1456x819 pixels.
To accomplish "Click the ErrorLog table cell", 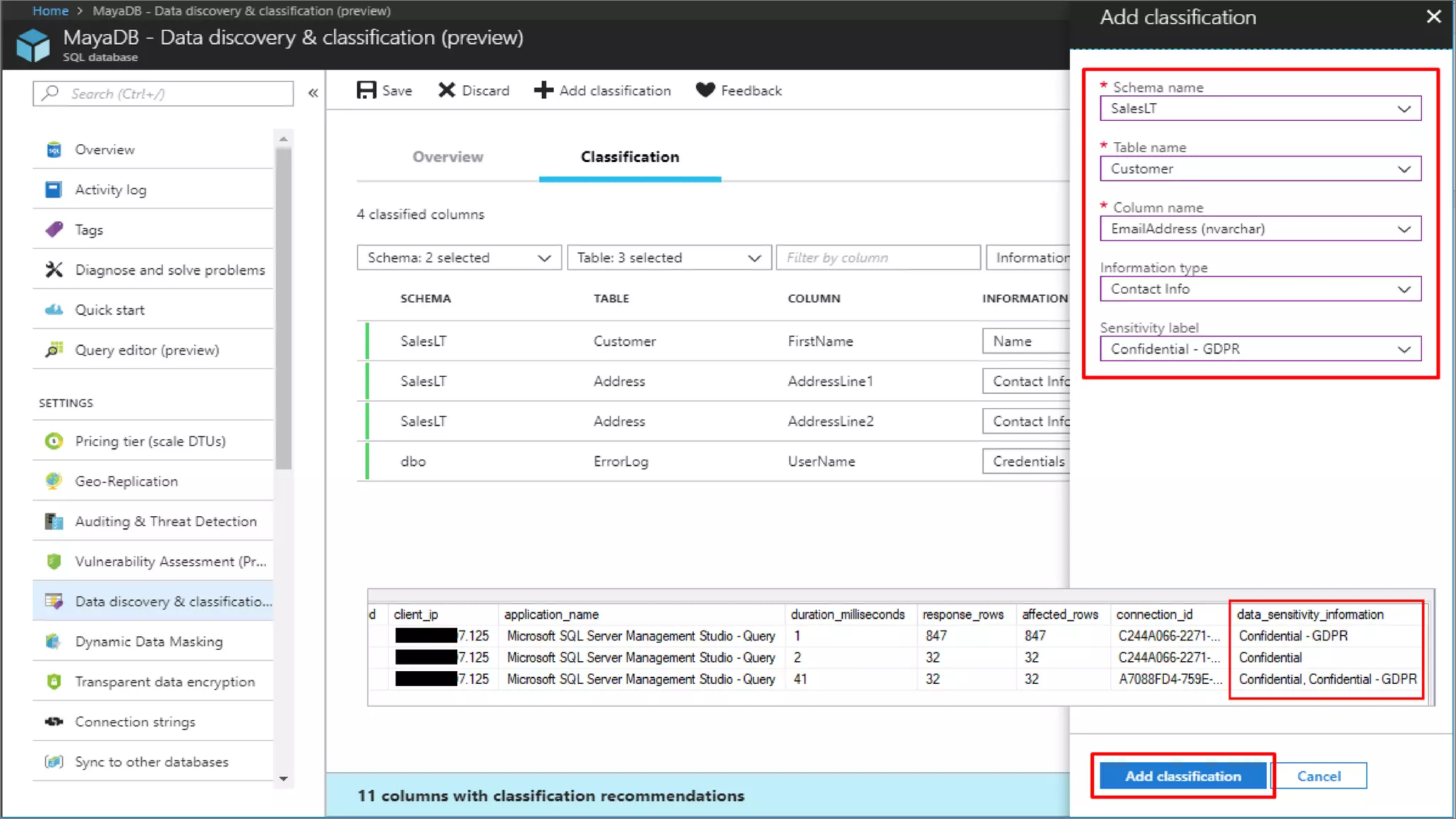I will pos(621,461).
